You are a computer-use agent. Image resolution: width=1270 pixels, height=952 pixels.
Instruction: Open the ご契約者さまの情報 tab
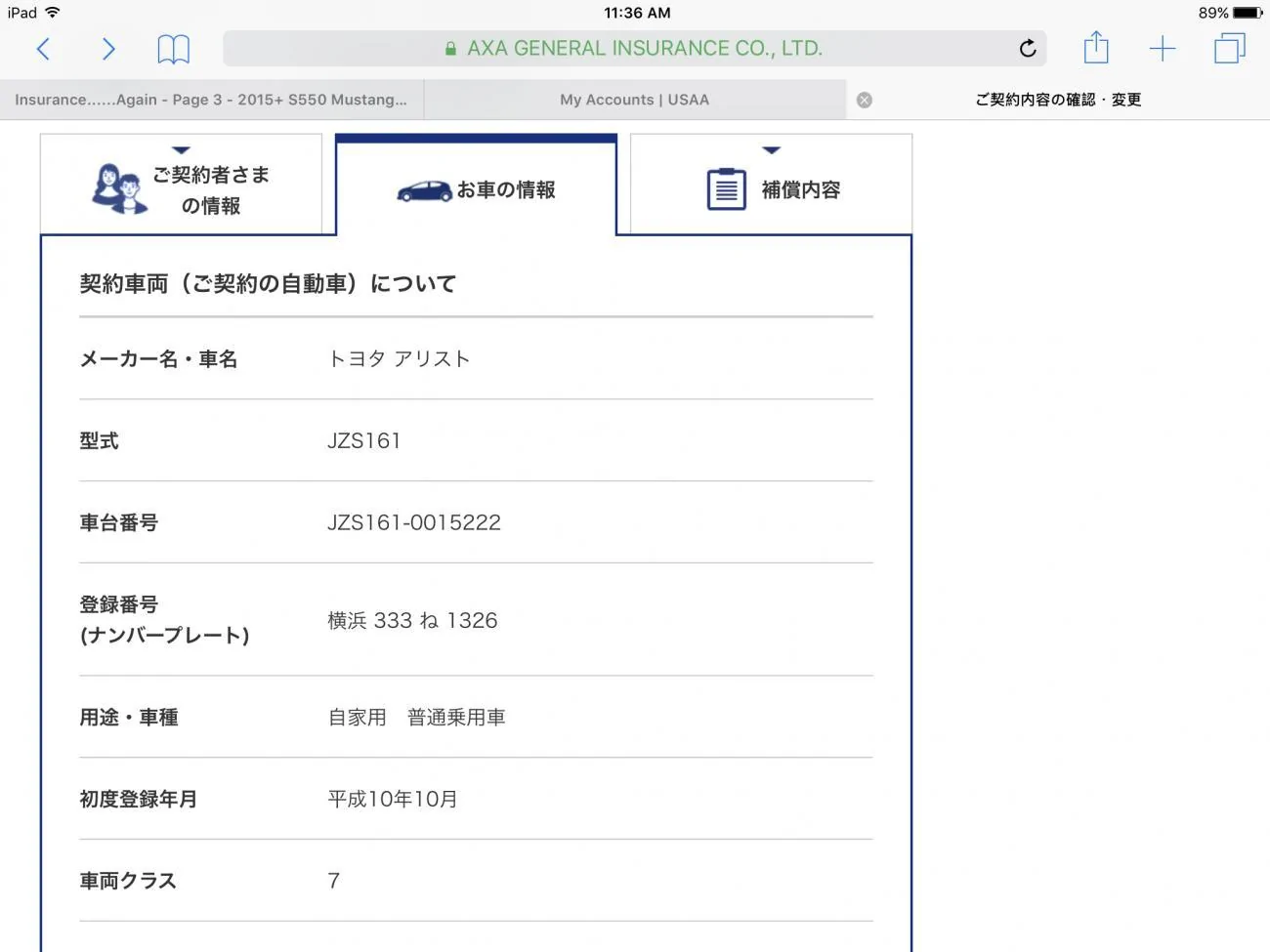(x=181, y=185)
